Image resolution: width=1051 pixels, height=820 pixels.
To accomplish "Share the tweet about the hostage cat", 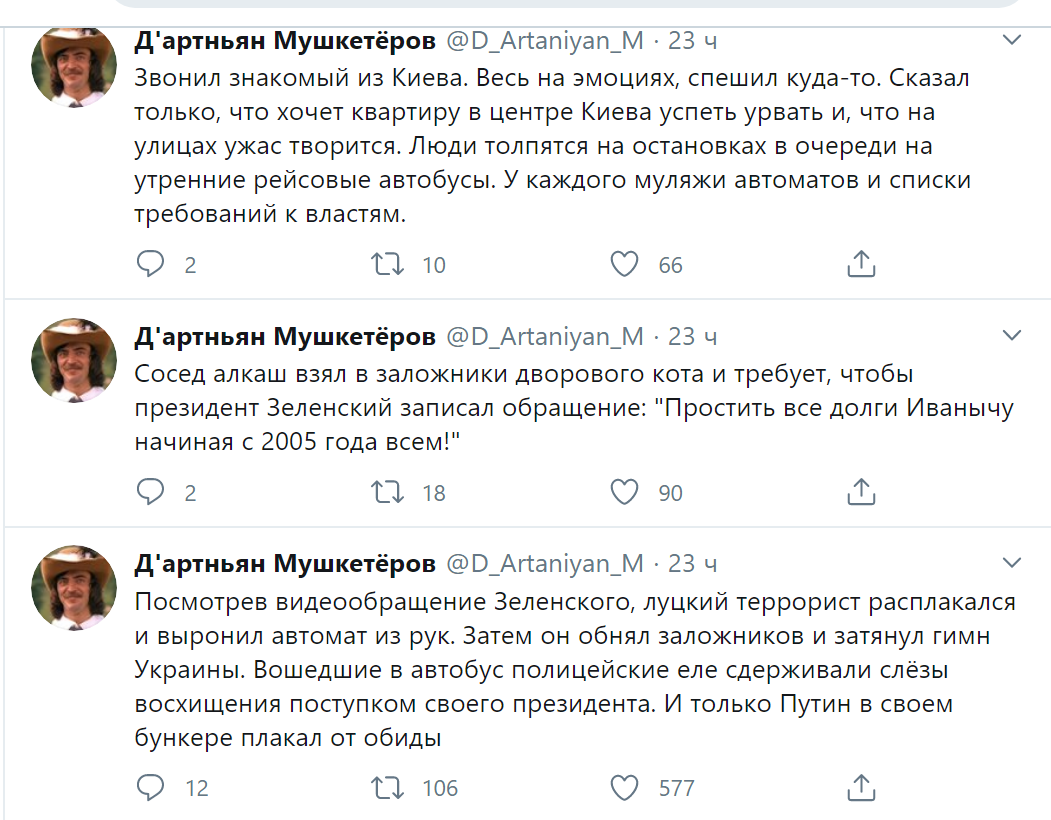I will 861,492.
